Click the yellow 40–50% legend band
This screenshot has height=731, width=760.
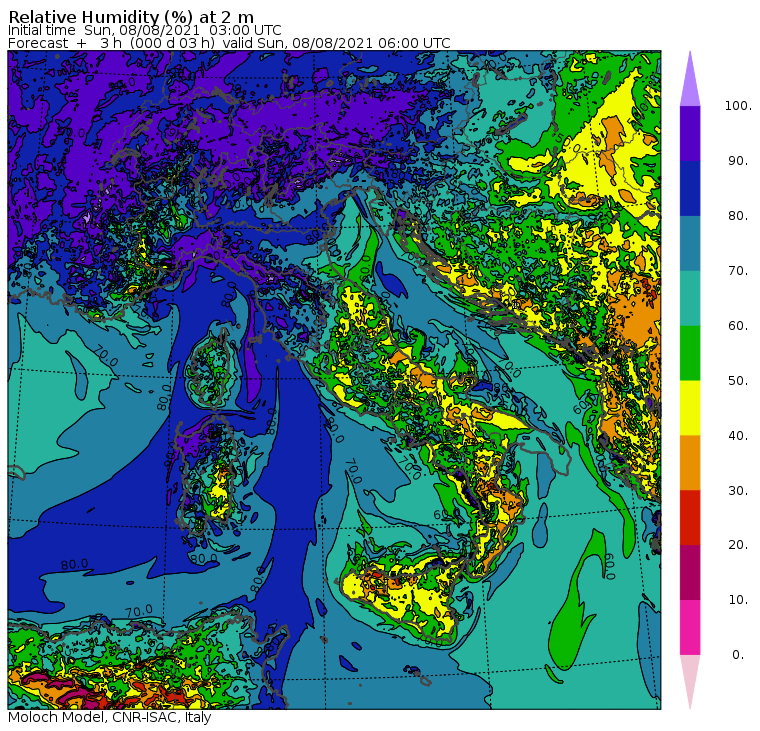click(690, 408)
